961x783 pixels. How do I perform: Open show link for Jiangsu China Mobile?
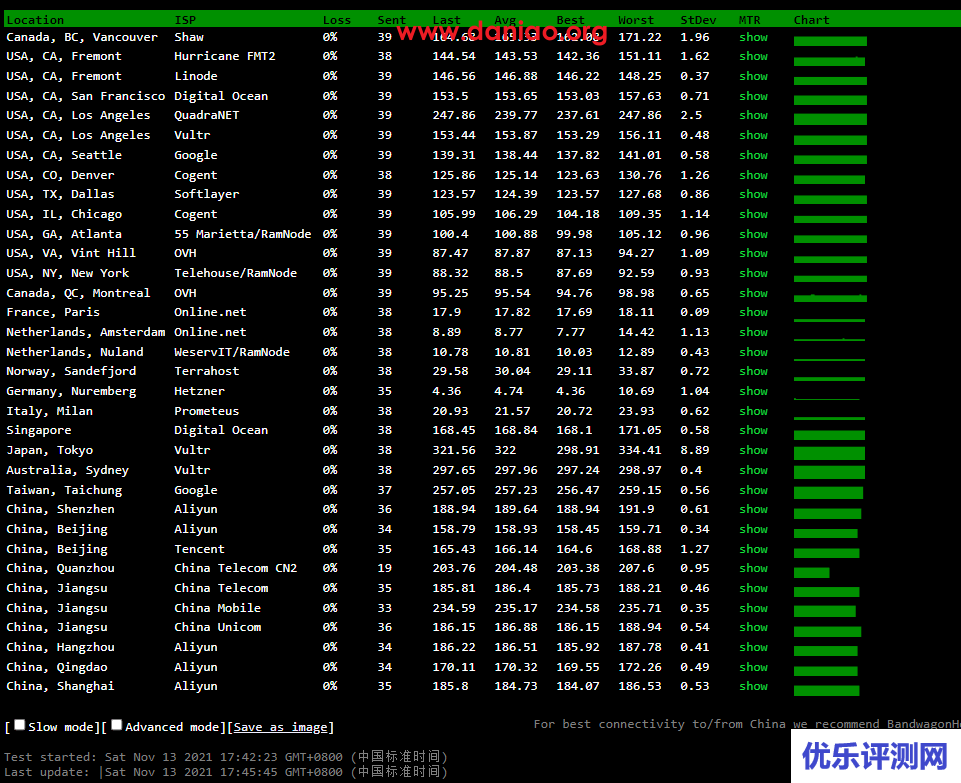(x=753, y=608)
